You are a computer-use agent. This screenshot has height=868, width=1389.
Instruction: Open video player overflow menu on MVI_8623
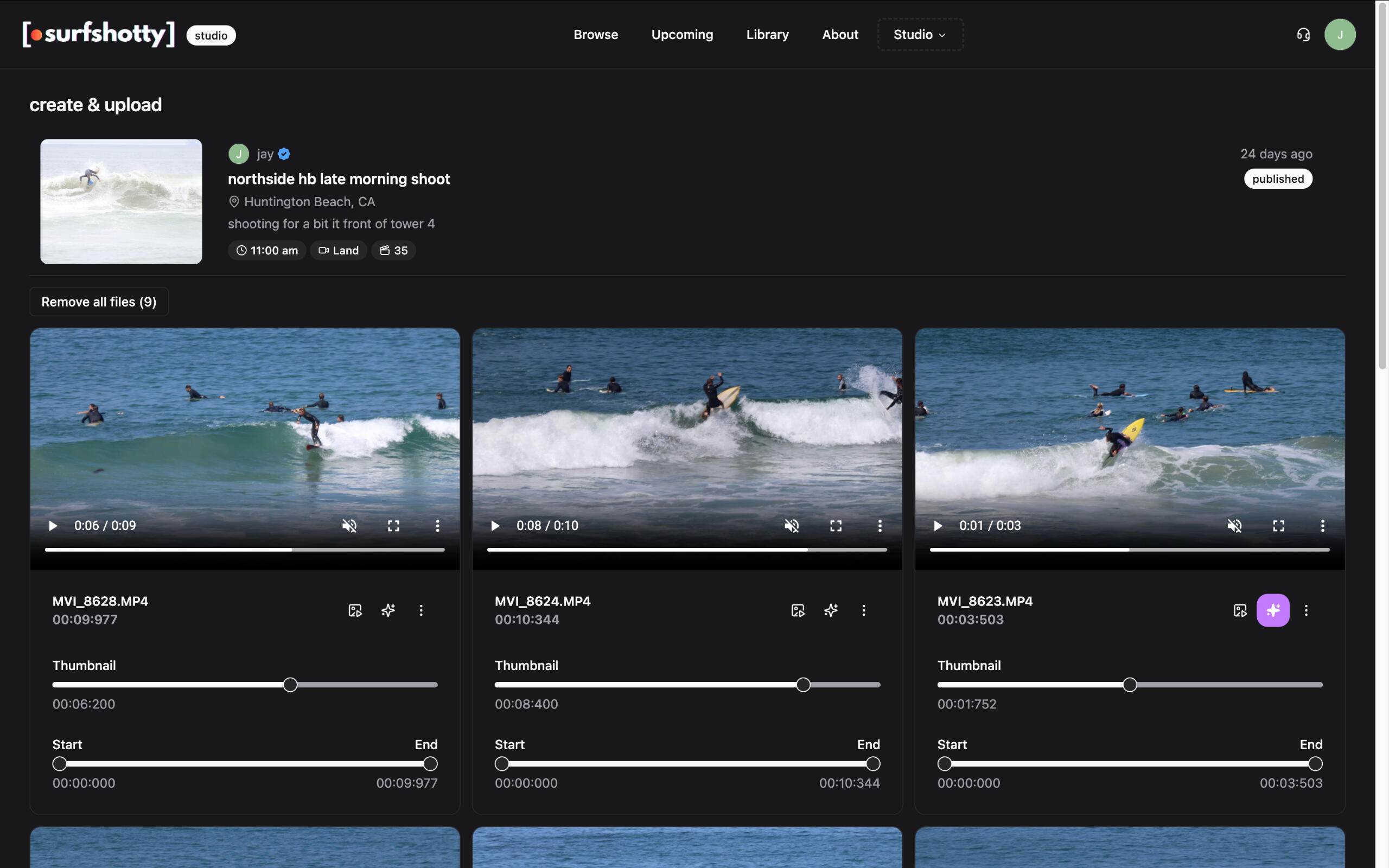1322,526
